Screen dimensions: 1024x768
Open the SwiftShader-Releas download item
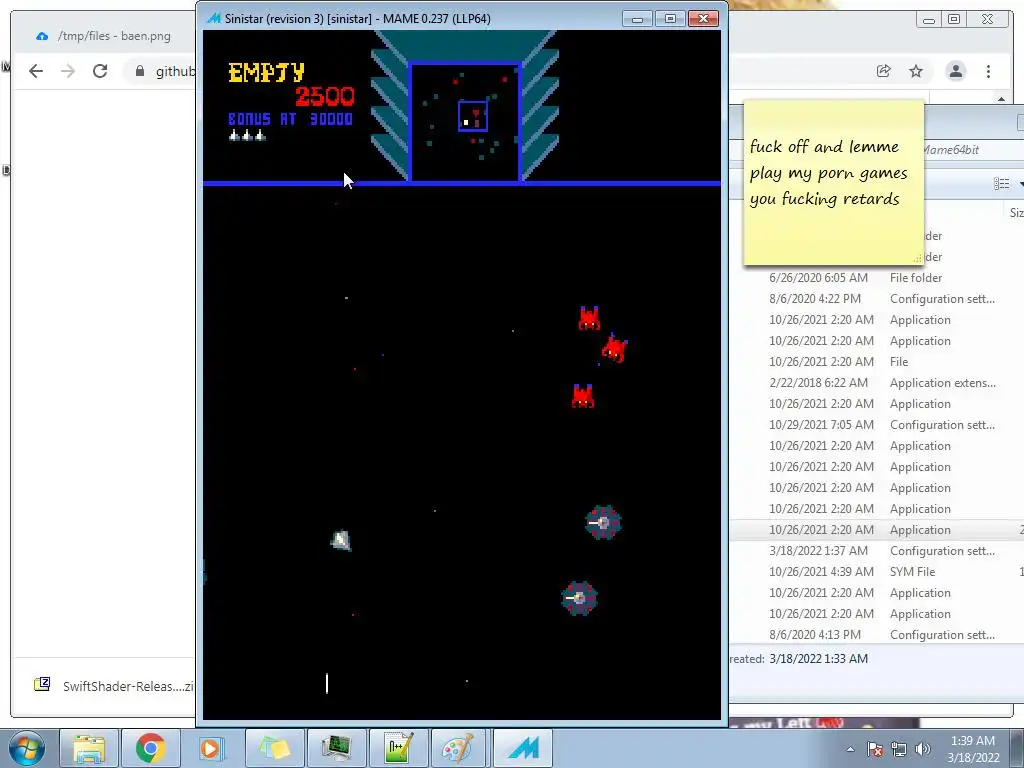[114, 686]
